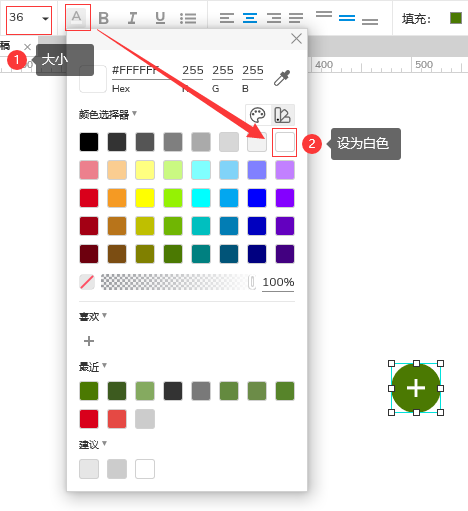Edit the R value 255 field
Screen dimensions: 468x511
[193, 71]
